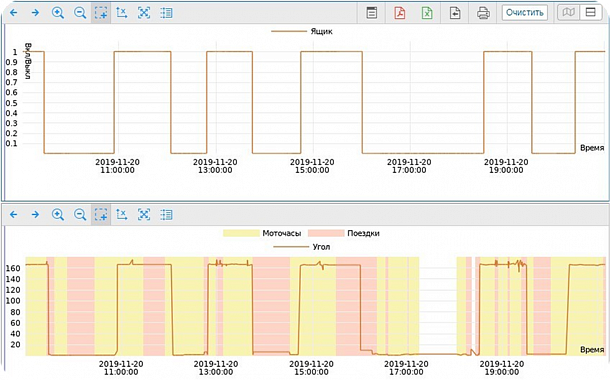Click 17:00:00 time label on lower chart

(x=406, y=368)
